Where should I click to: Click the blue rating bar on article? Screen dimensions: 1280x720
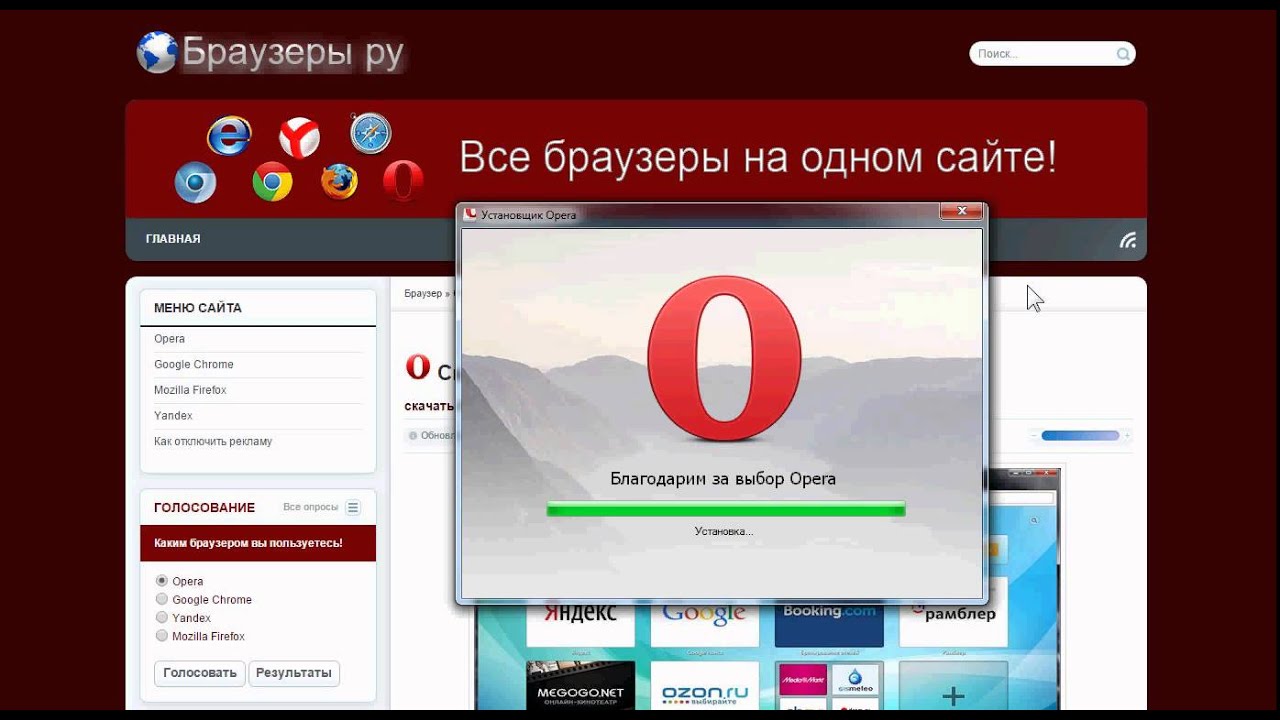[x=1080, y=436]
